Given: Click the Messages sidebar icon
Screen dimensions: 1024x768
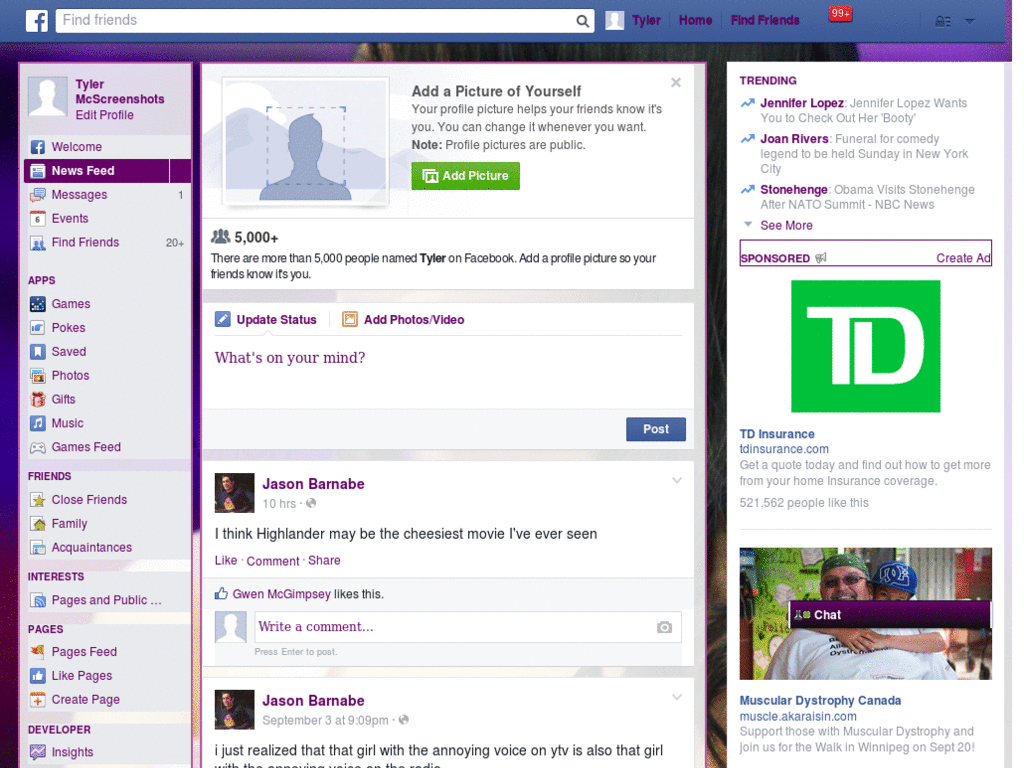Looking at the screenshot, I should pyautogui.click(x=38, y=195).
